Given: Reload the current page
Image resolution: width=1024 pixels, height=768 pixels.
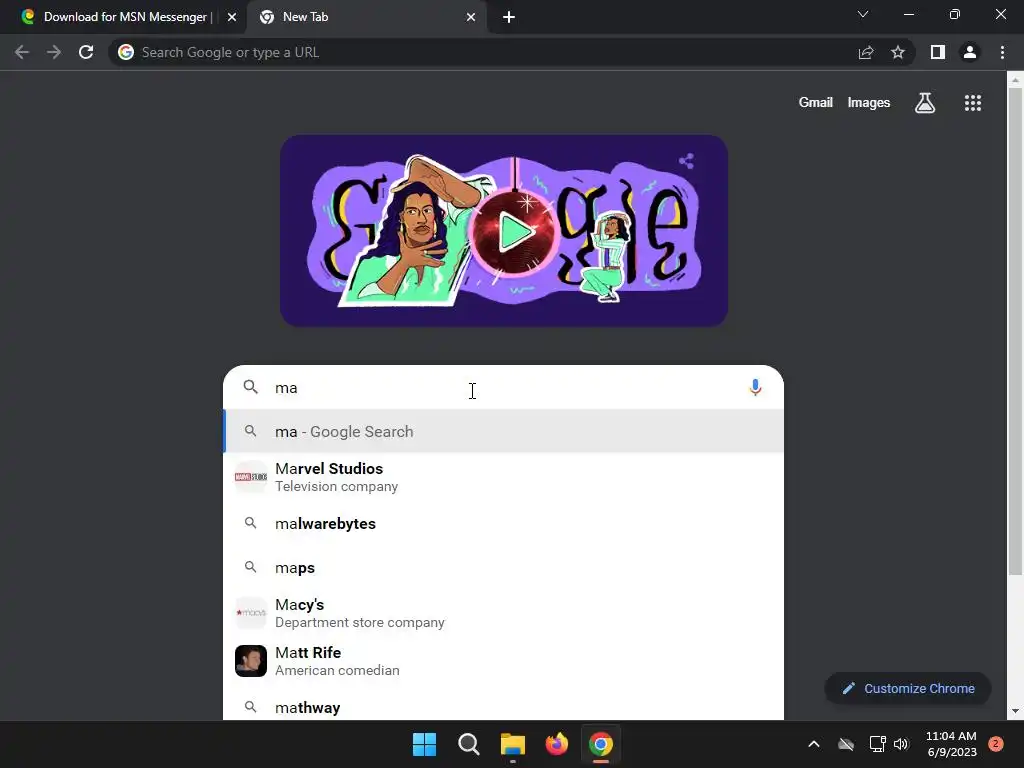Looking at the screenshot, I should pos(86,52).
